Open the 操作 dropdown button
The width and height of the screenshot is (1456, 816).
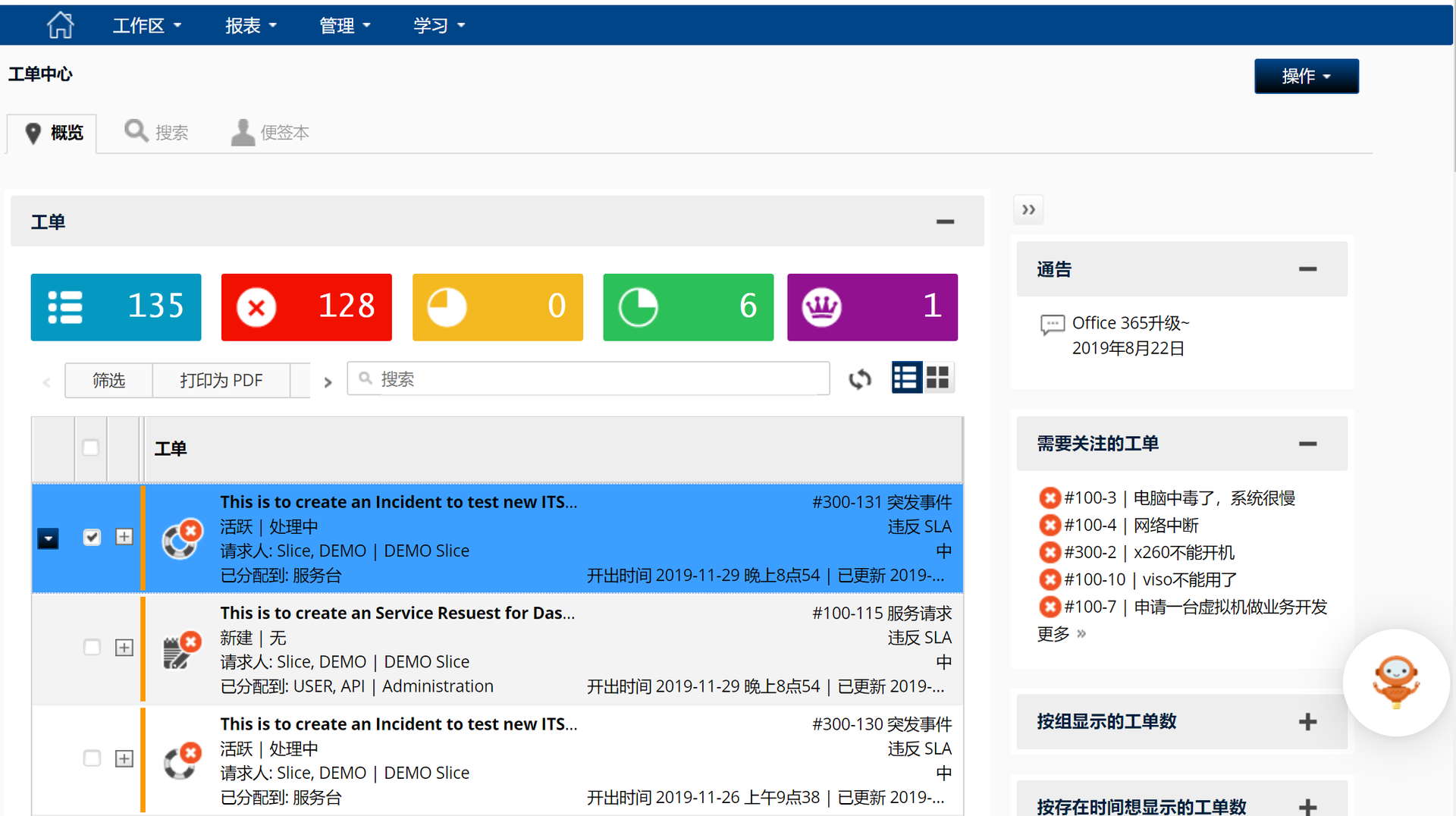[1306, 77]
